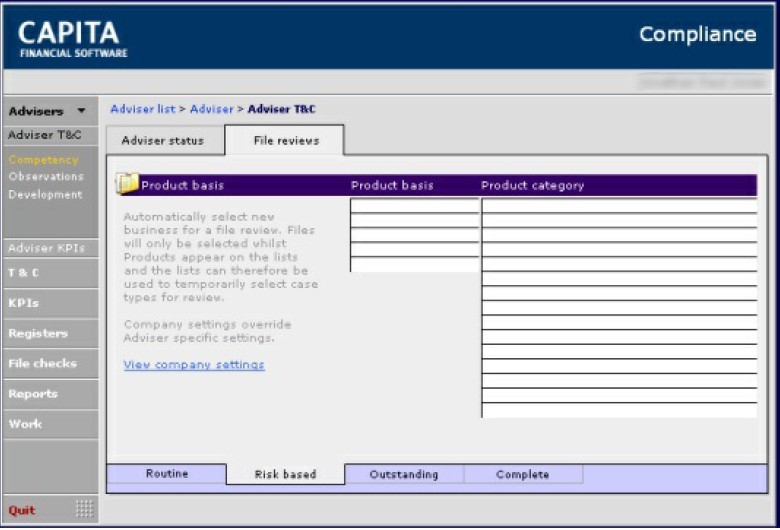This screenshot has height=530, width=780.
Task: Select Competency in the sidebar
Action: pyautogui.click(x=43, y=160)
